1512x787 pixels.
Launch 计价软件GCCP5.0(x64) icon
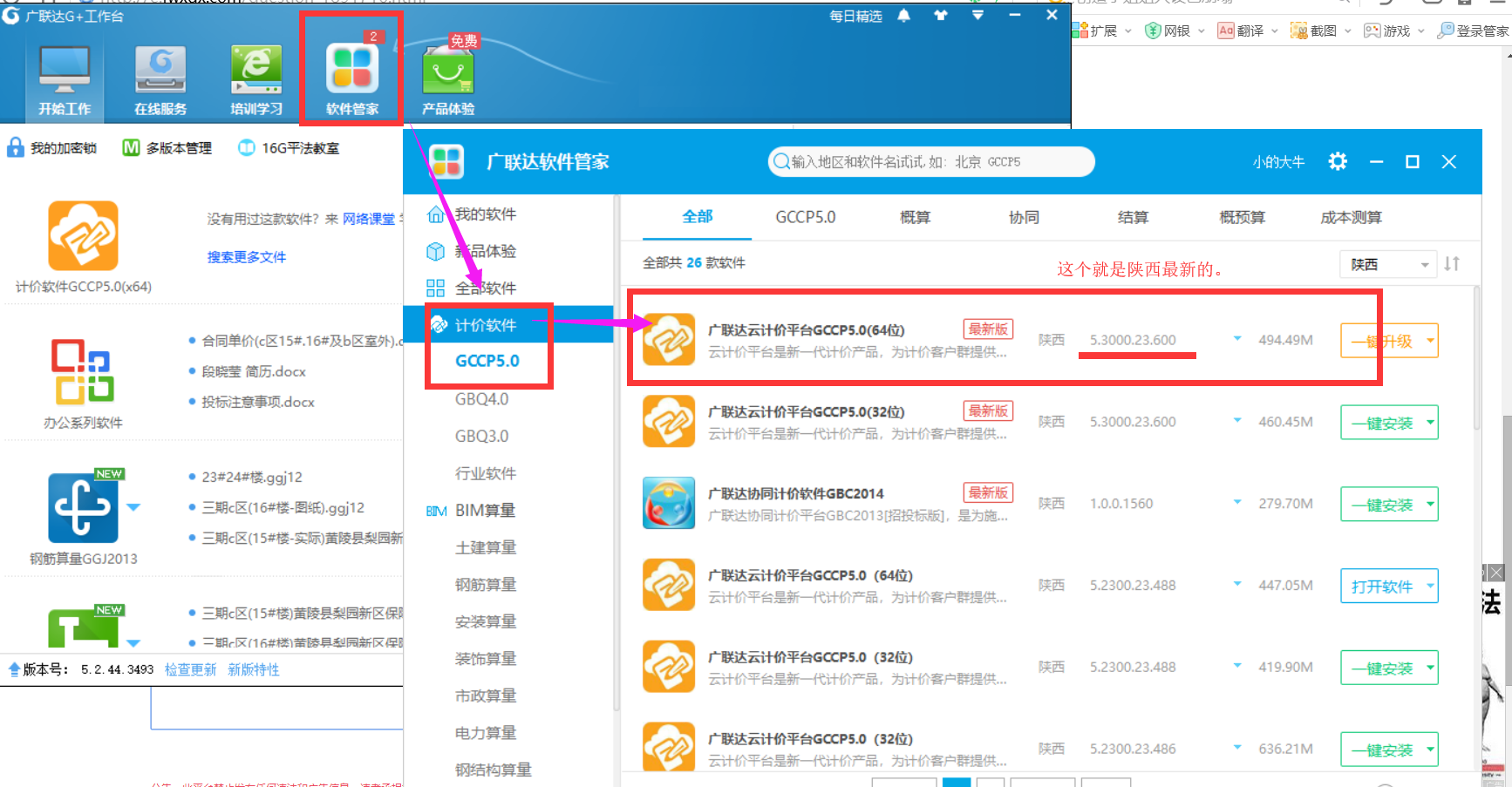[x=83, y=236]
